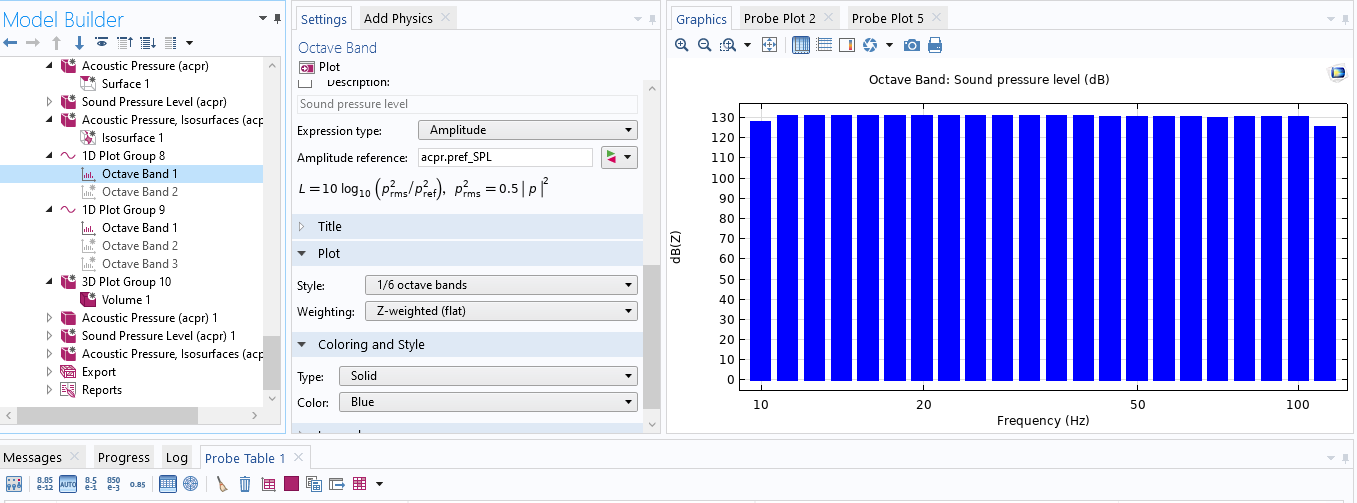The width and height of the screenshot is (1357, 503).
Task: Select Octave Band 2 under 1D Plot Group 8
Action: pyautogui.click(x=140, y=192)
